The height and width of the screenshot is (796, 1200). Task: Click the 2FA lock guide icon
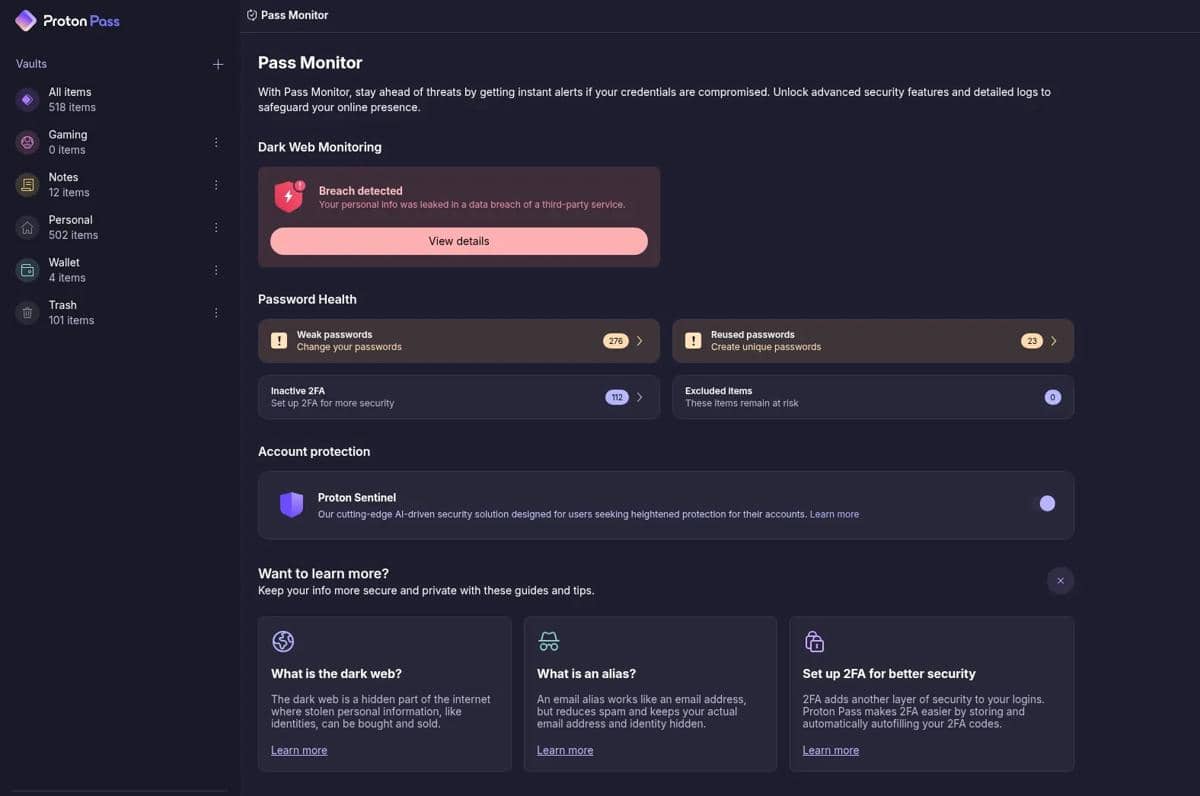pos(814,641)
